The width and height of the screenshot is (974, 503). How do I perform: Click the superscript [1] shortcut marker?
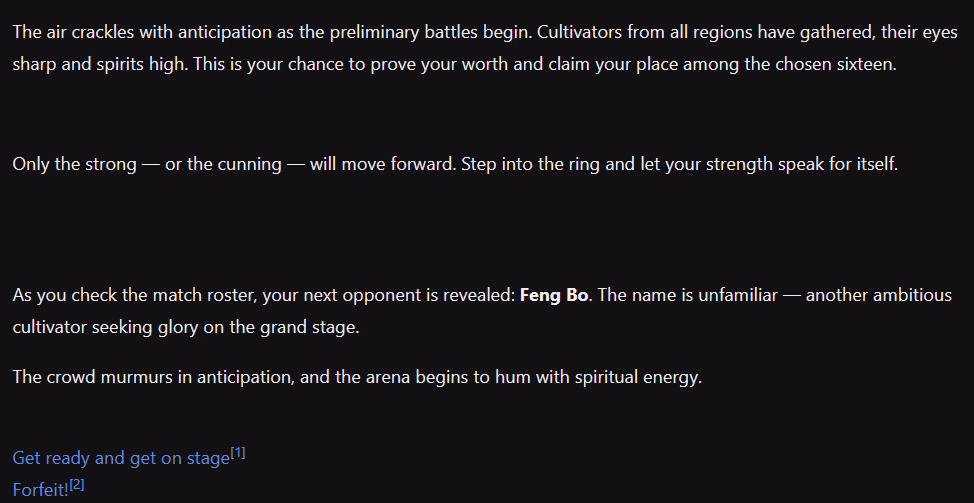pos(238,453)
